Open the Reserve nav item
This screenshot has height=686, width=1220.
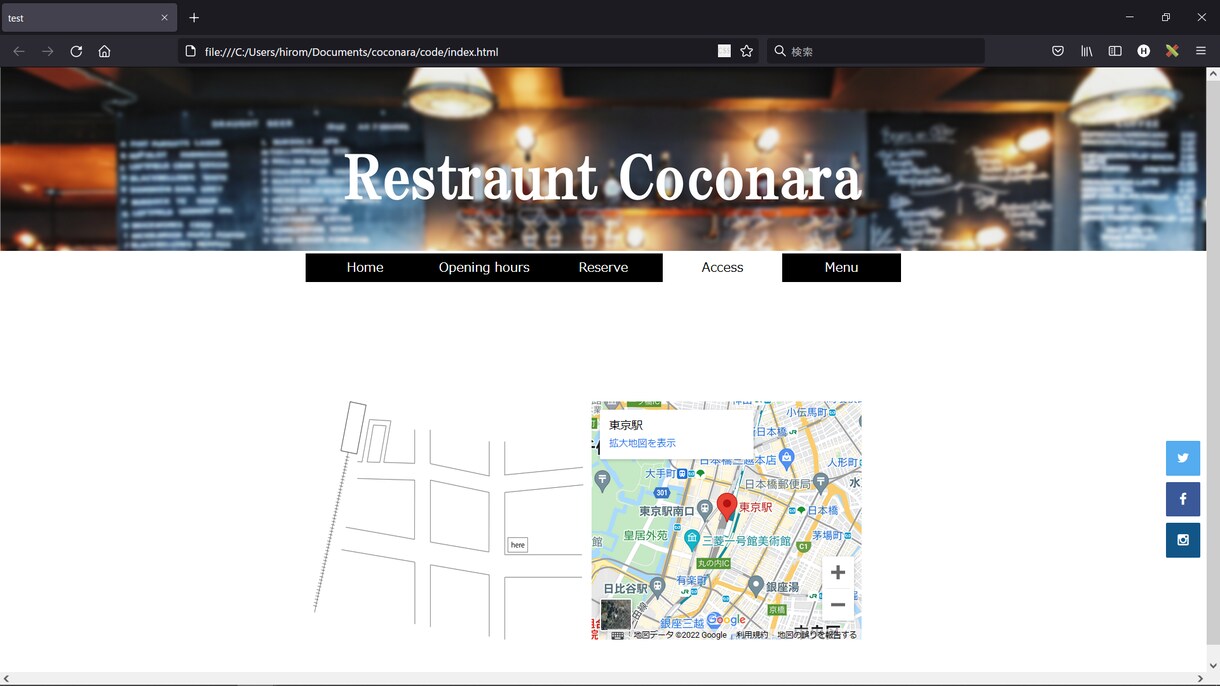click(603, 267)
